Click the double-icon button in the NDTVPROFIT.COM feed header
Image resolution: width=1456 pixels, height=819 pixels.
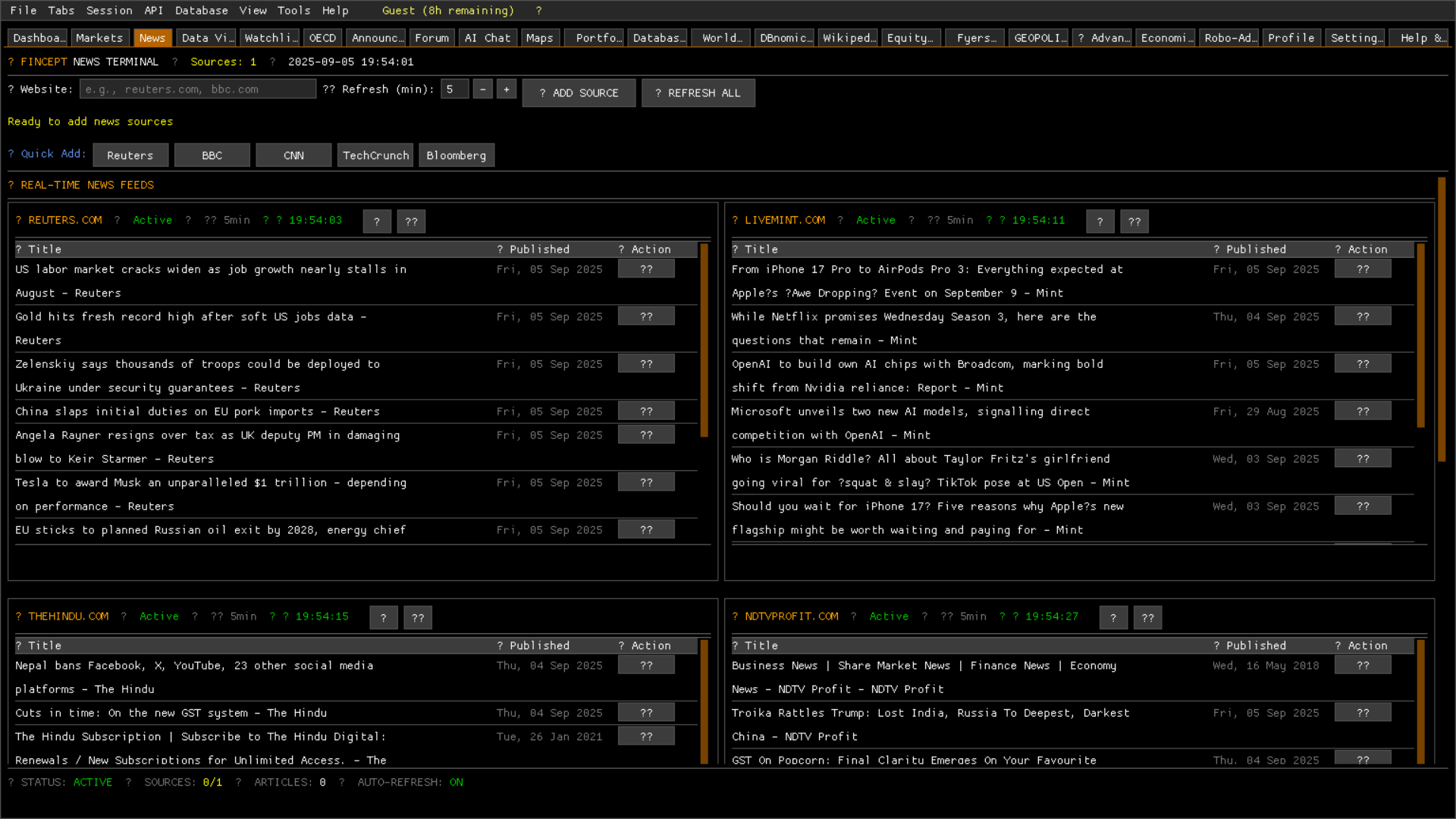pos(1147,617)
